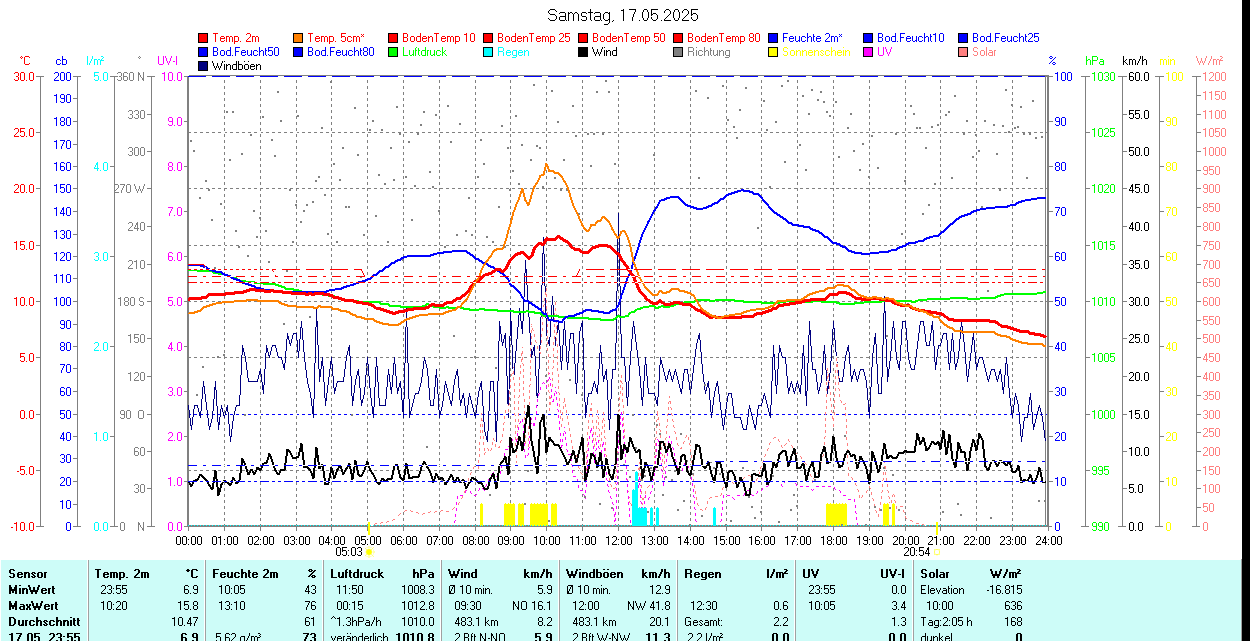Click the Bod.Feucht80 legend label
Image resolution: width=1250 pixels, height=641 pixels.
[340, 52]
